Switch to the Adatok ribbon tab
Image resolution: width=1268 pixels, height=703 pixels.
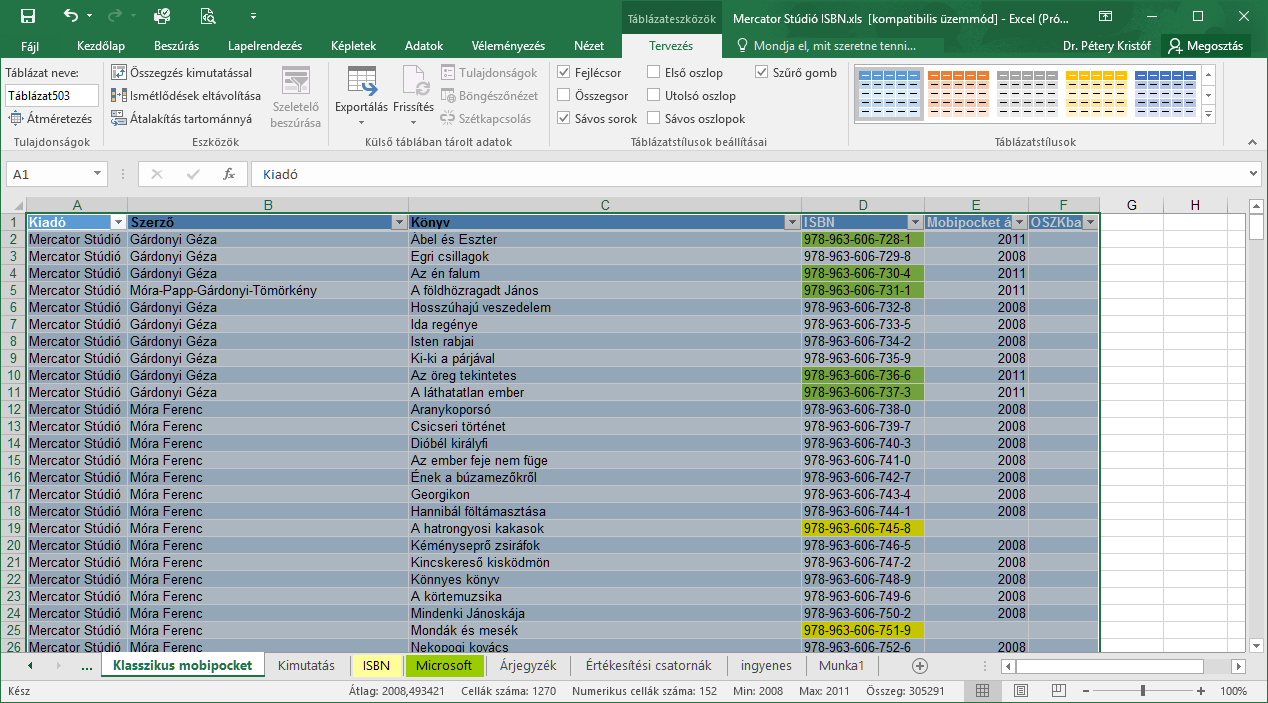point(424,46)
